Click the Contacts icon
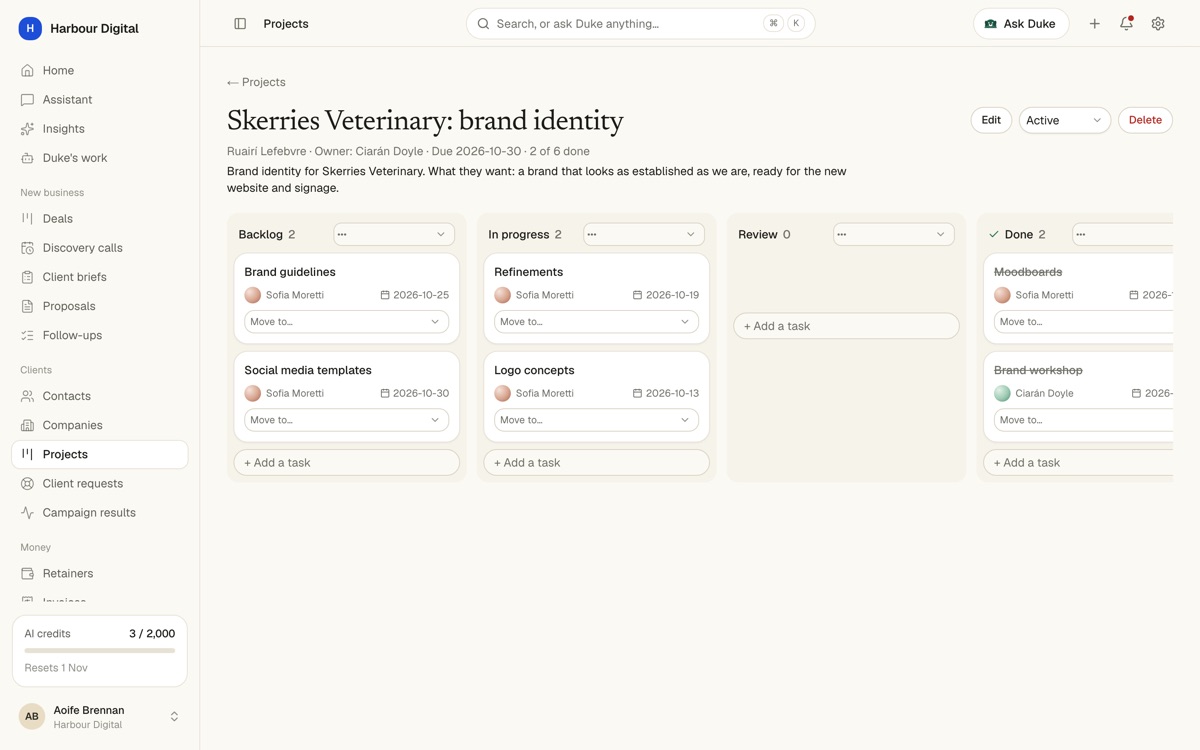Viewport: 1200px width, 750px height. pos(27,396)
